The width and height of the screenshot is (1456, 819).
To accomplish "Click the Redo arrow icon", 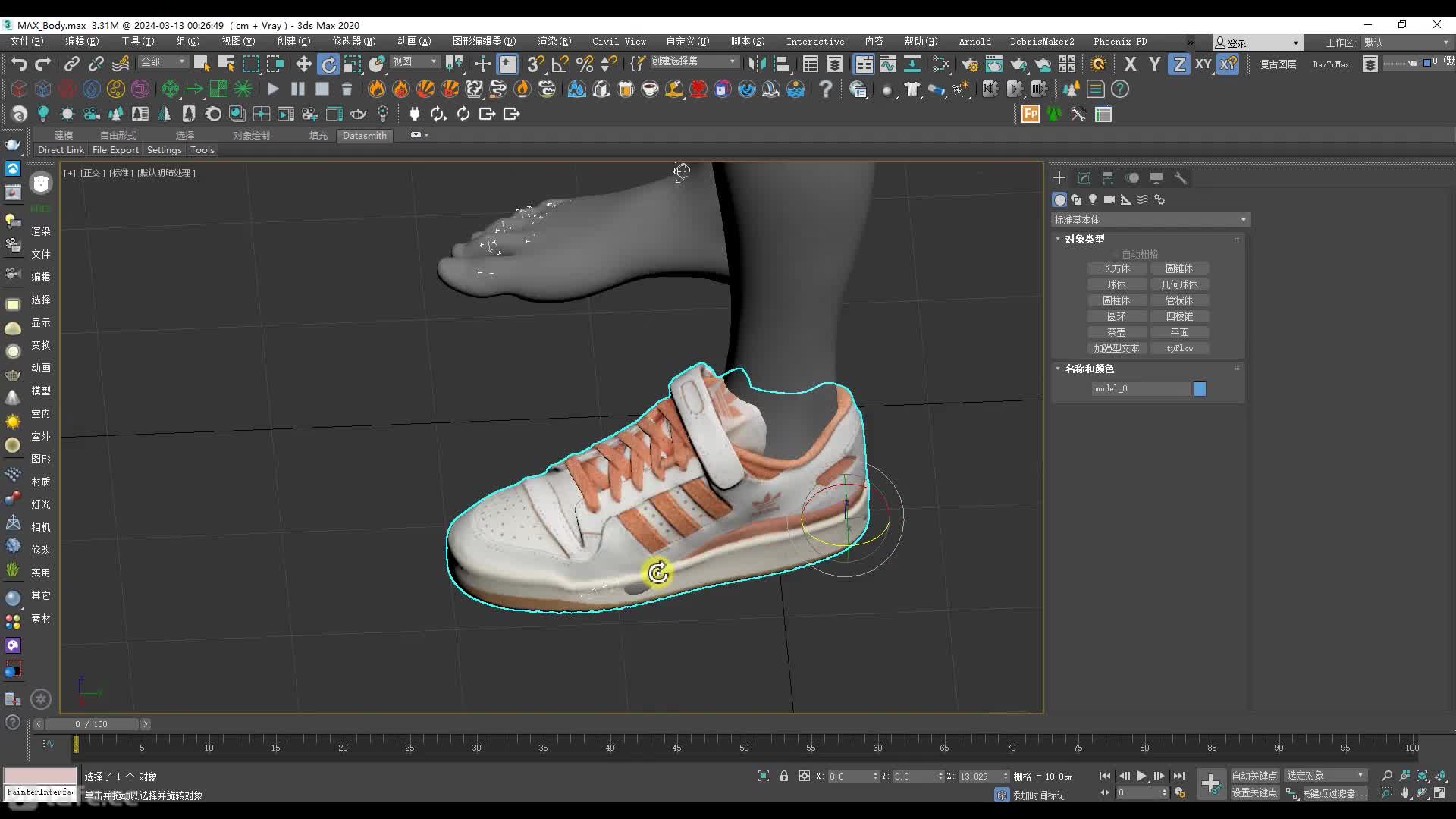I will (43, 64).
